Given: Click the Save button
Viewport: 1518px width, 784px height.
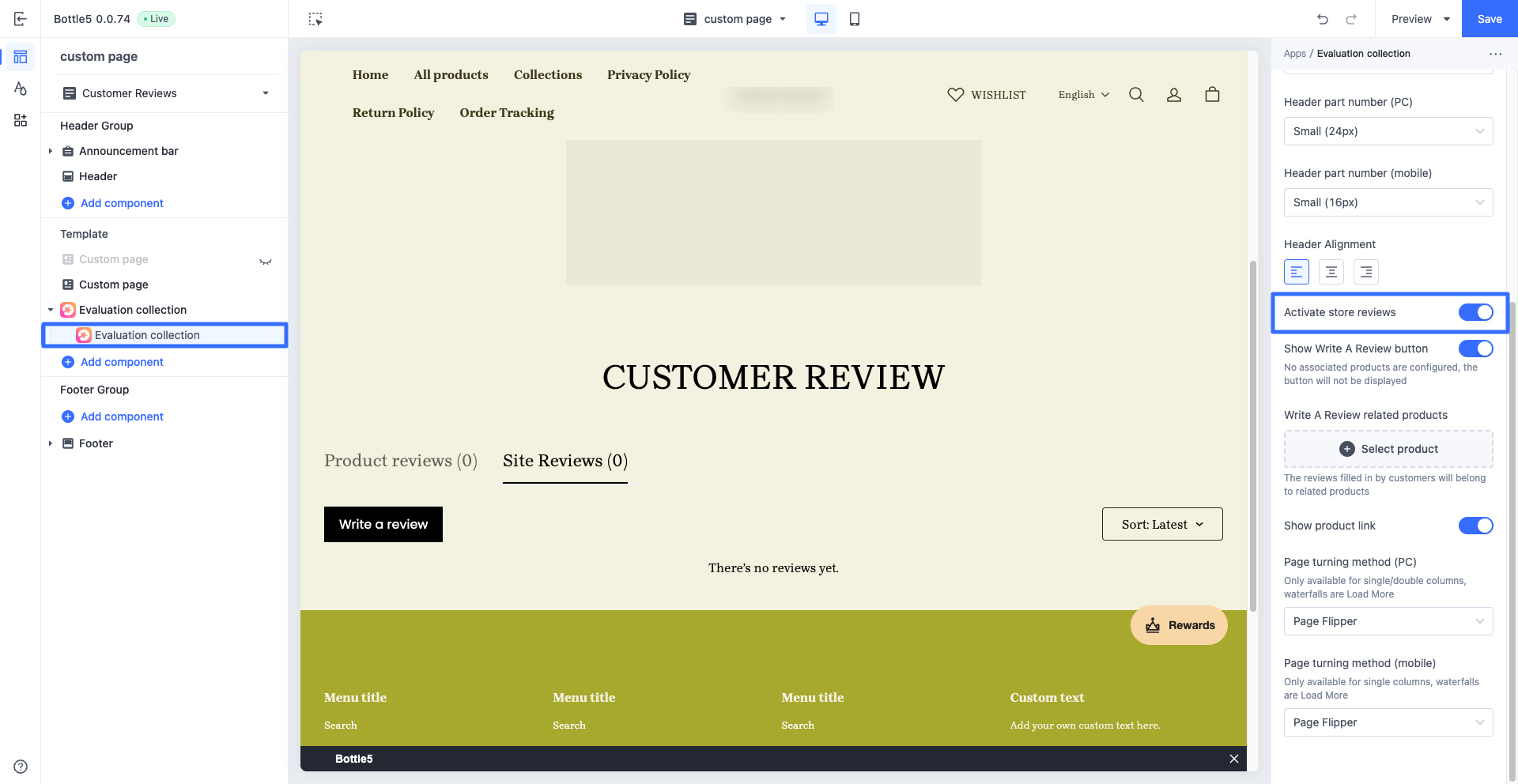Looking at the screenshot, I should [1490, 19].
